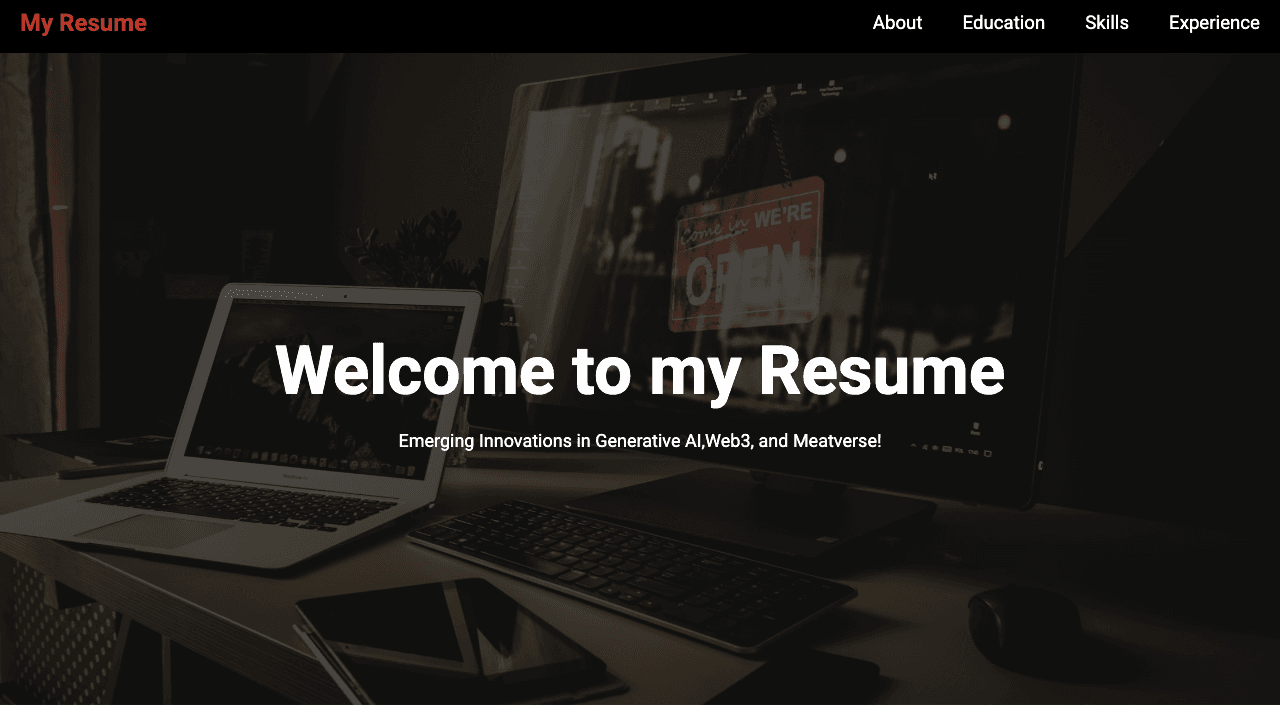Click Experience at the top right

pos(1214,22)
